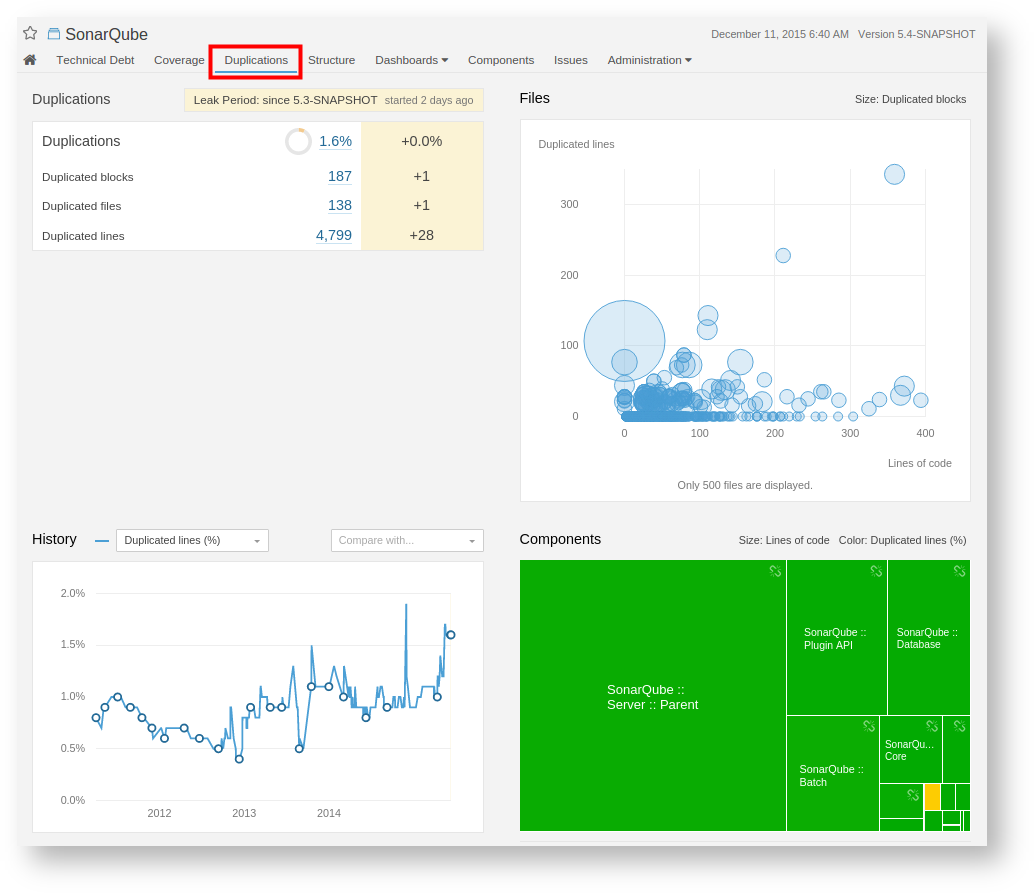Open the Components tab

point(501,60)
